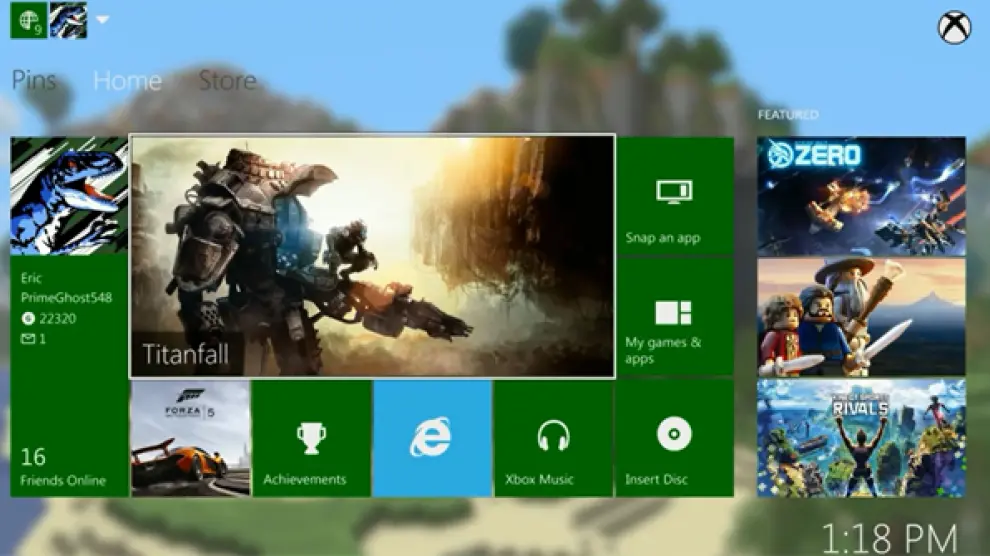
Task: Select the Insert Disc tile
Action: (x=674, y=438)
